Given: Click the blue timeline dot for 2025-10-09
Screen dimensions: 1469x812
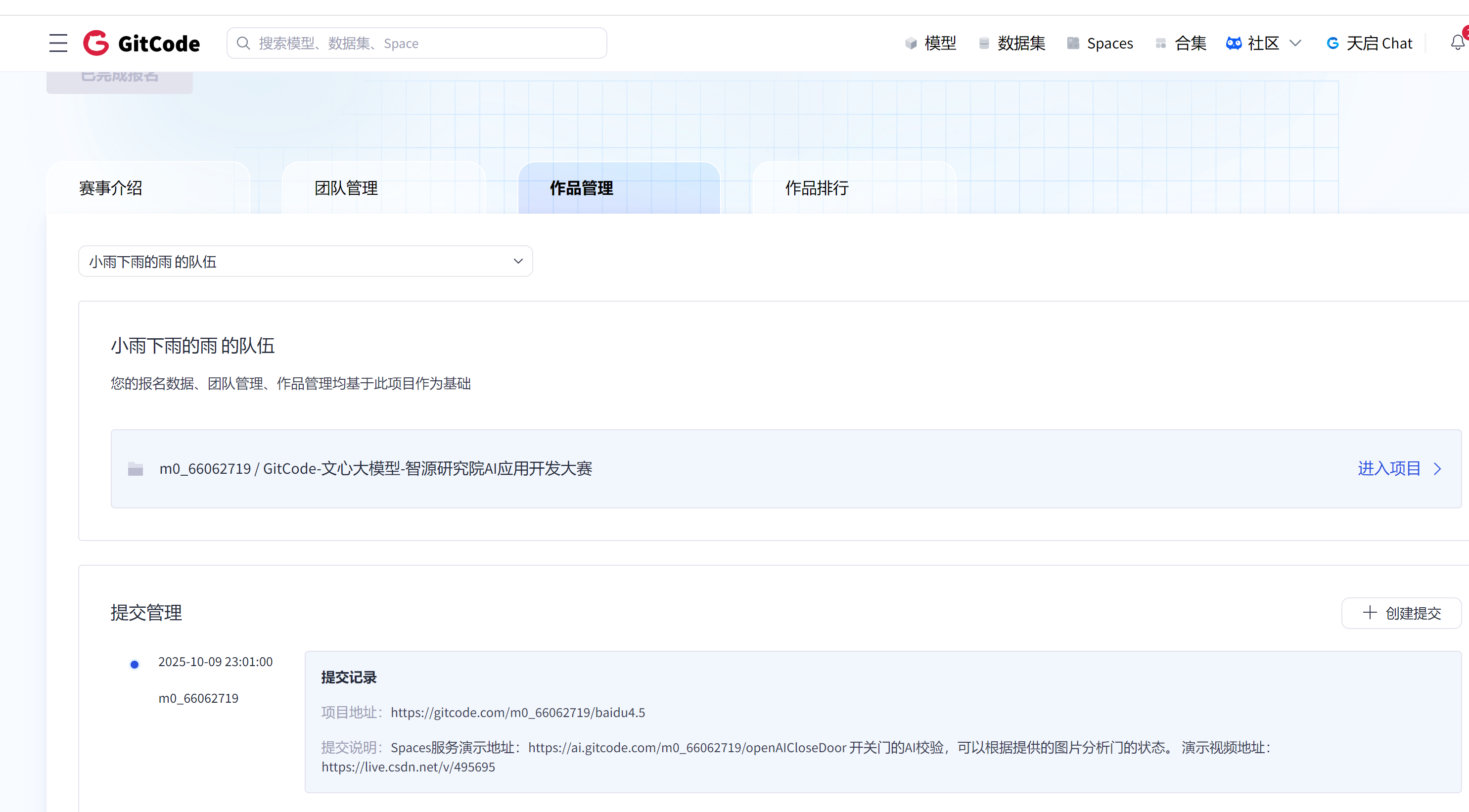Looking at the screenshot, I should pyautogui.click(x=135, y=664).
